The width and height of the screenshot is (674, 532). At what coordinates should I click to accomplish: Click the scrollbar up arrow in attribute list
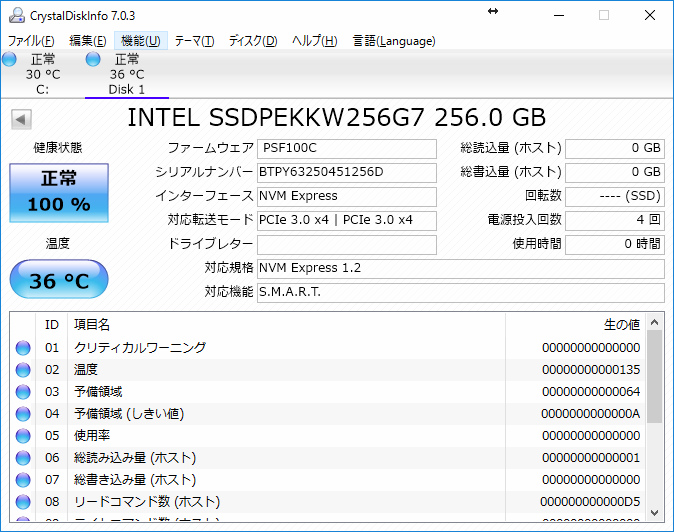coord(654,322)
